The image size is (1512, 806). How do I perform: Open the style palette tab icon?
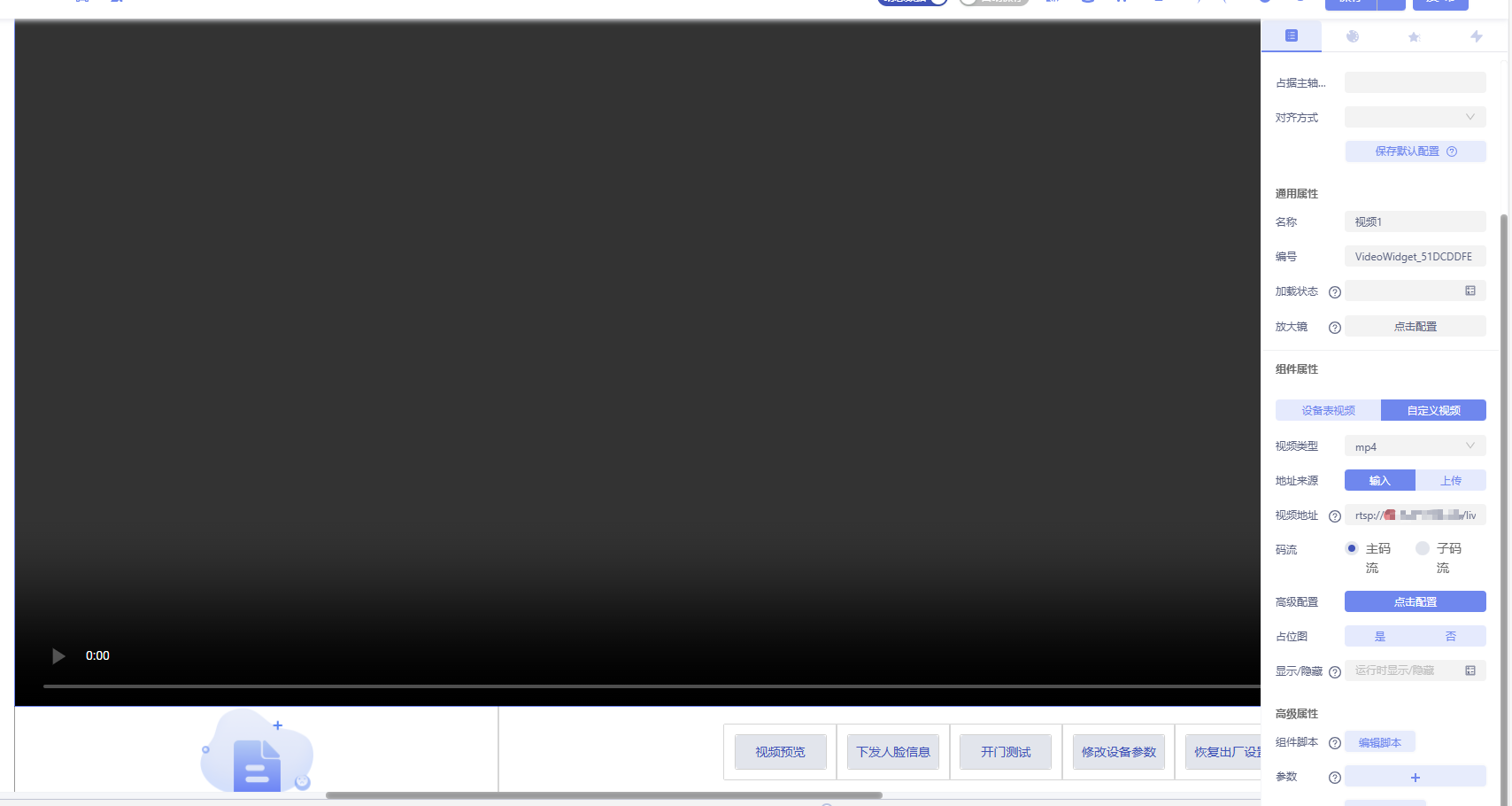click(1353, 36)
